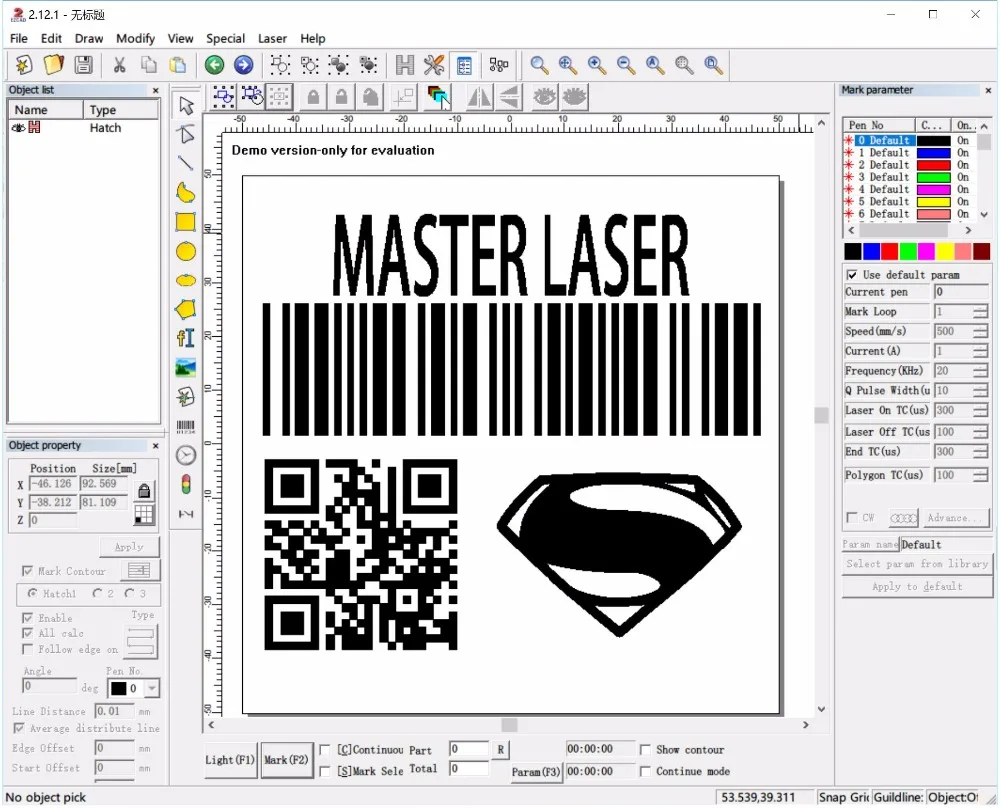The image size is (1000, 808).
Task: Open the Modify menu
Action: click(x=135, y=38)
